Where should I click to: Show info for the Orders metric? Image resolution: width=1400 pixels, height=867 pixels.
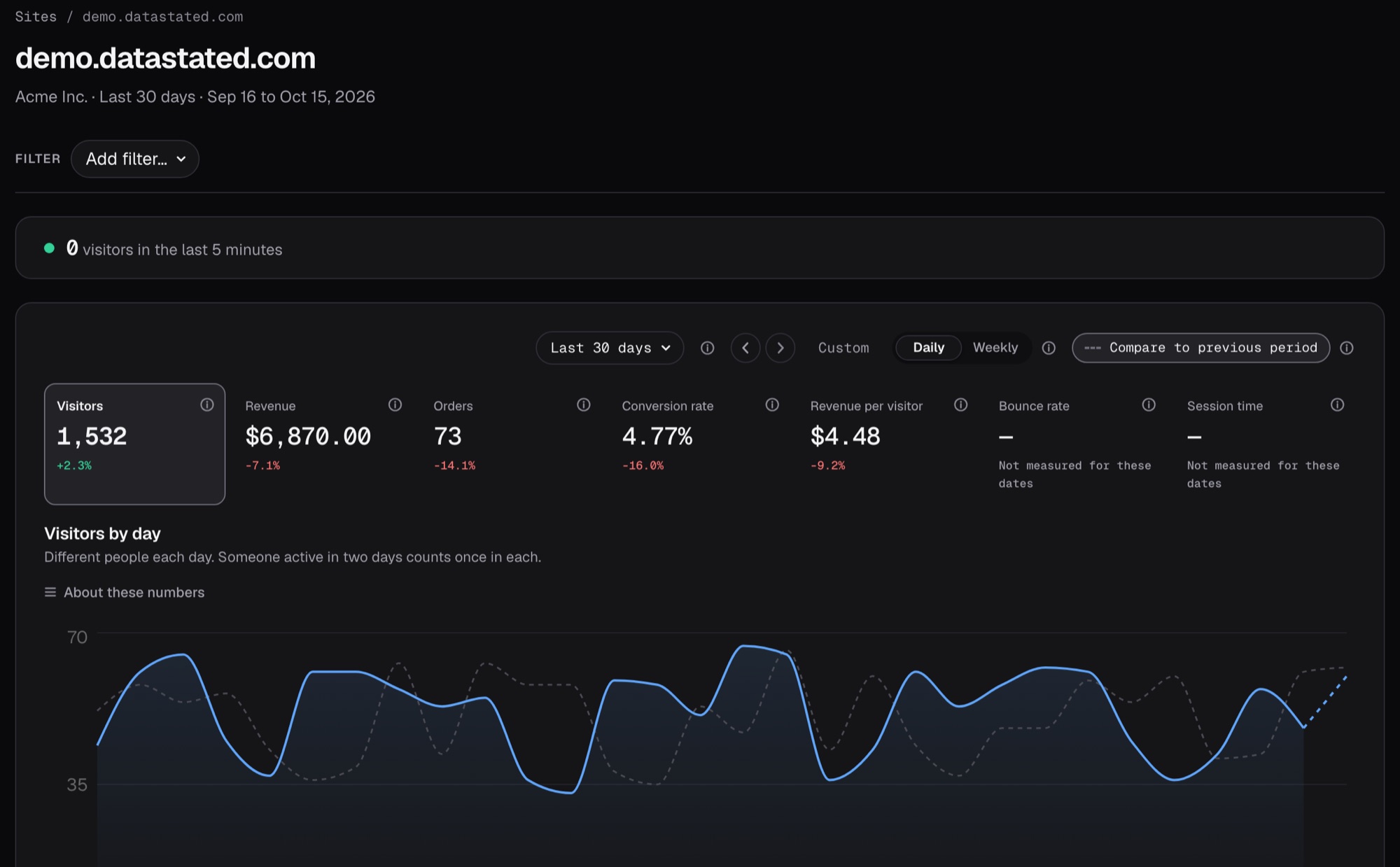click(x=584, y=404)
